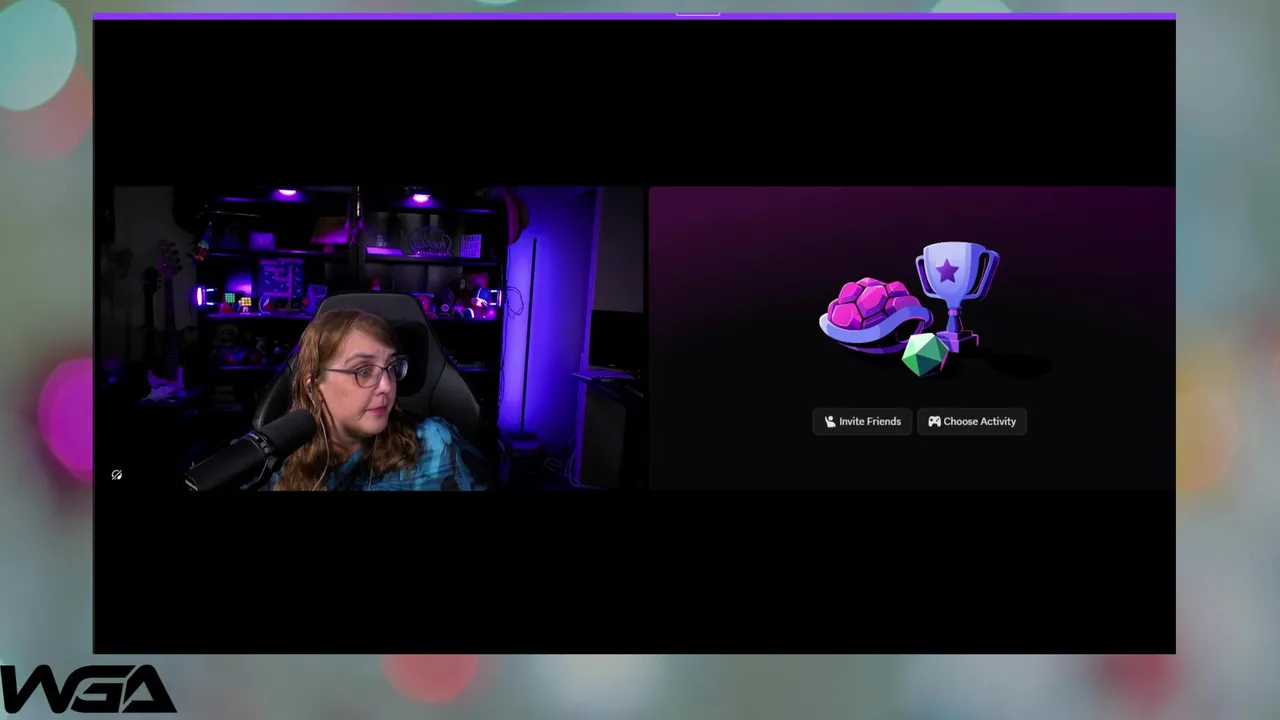Click the Invite Friends button
The height and width of the screenshot is (720, 1280).
click(x=862, y=421)
